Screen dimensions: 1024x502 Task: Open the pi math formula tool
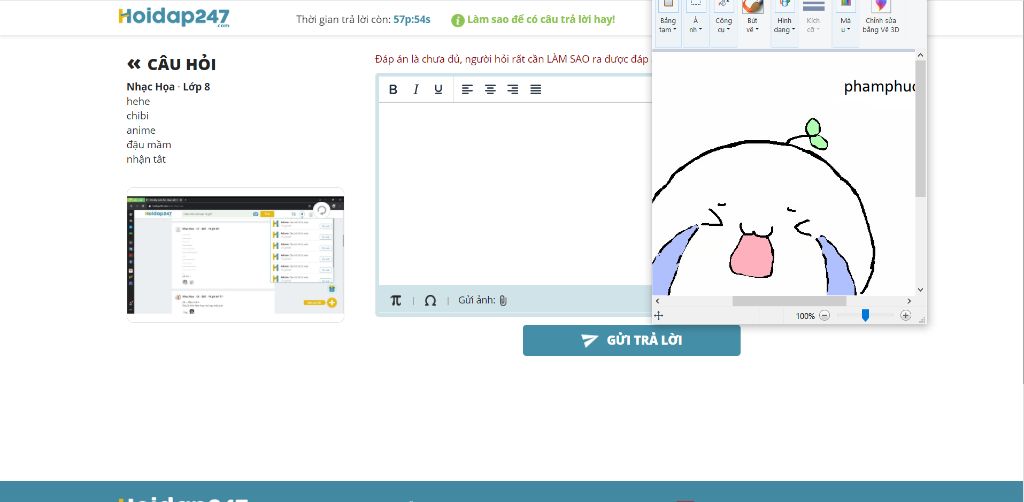point(396,300)
